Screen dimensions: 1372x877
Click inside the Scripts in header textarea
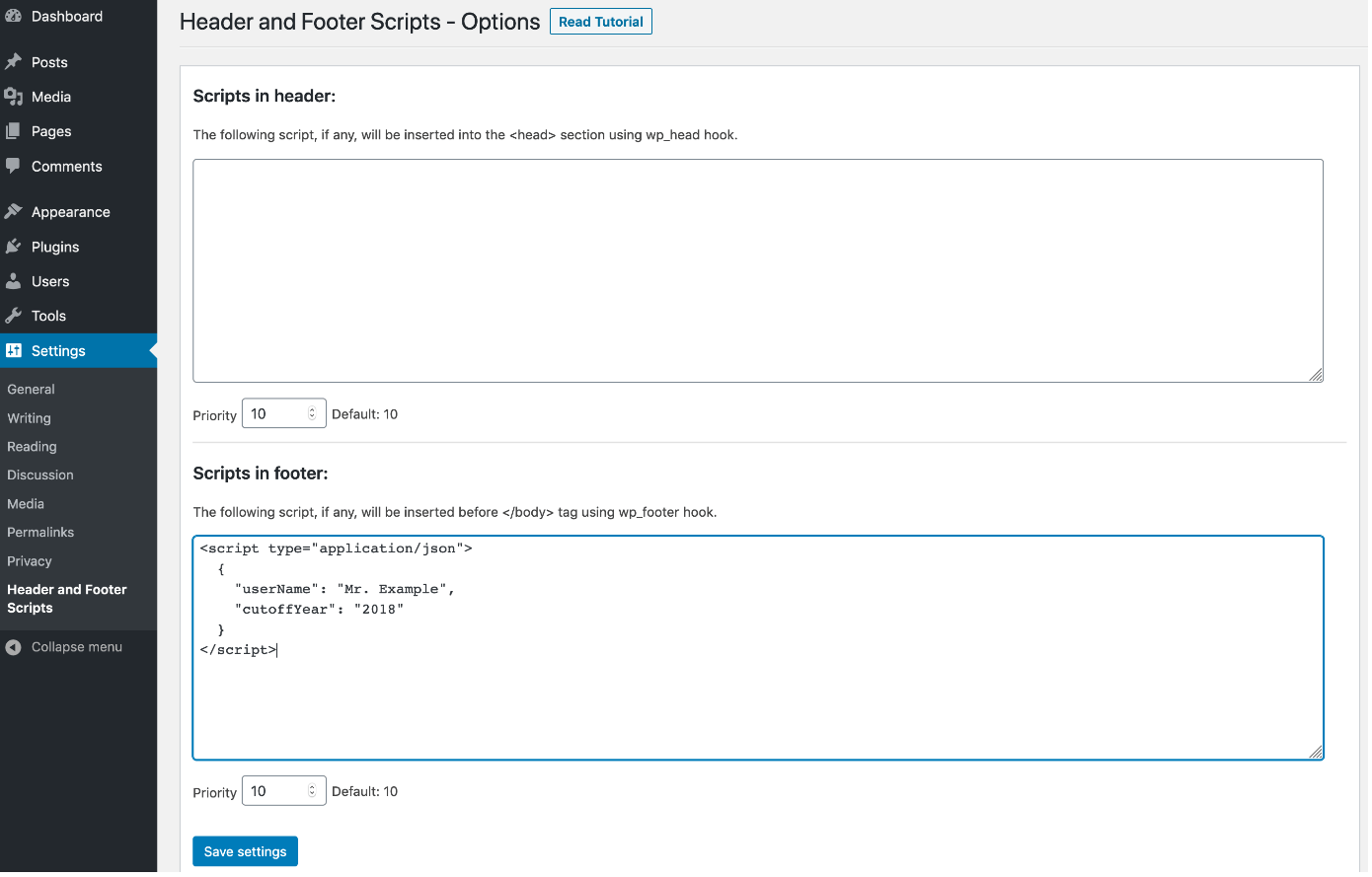point(757,270)
